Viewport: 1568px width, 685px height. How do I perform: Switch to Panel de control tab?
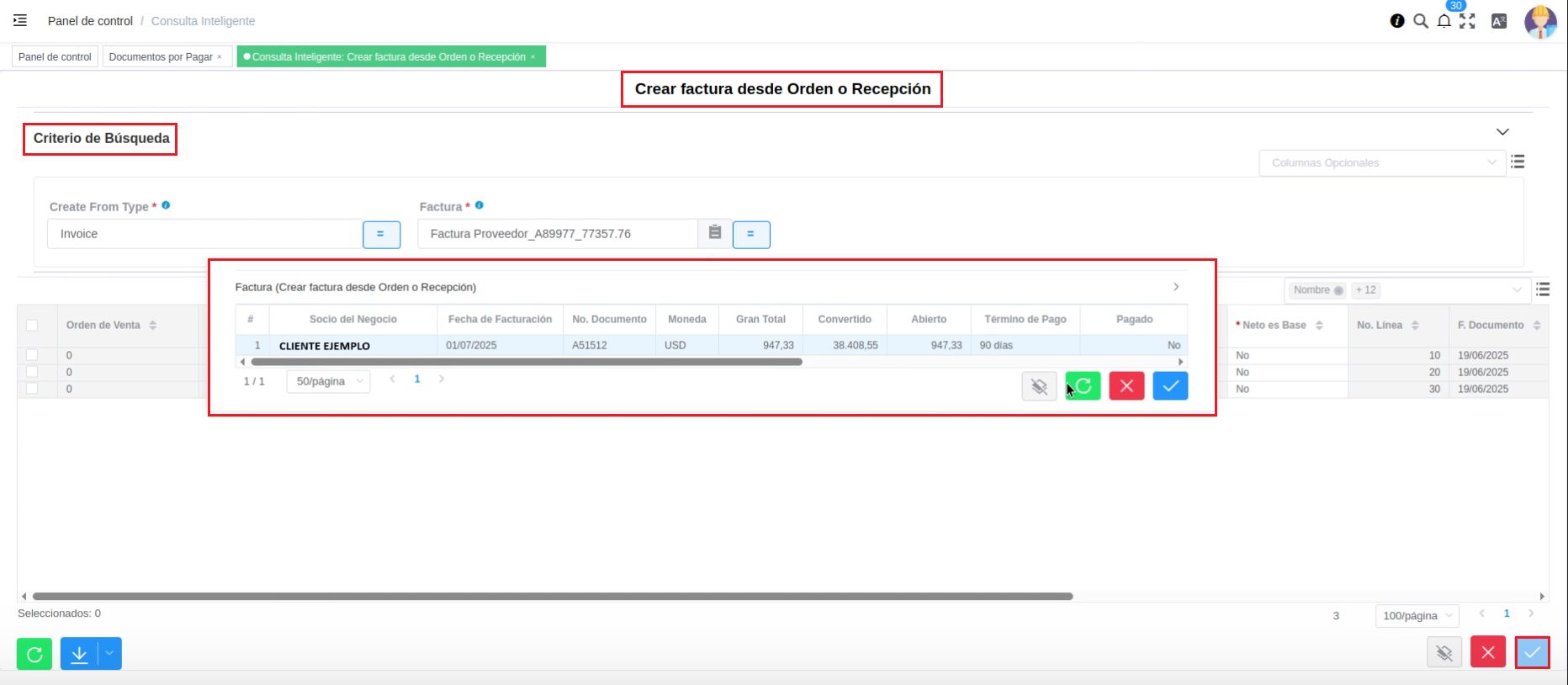coord(55,57)
